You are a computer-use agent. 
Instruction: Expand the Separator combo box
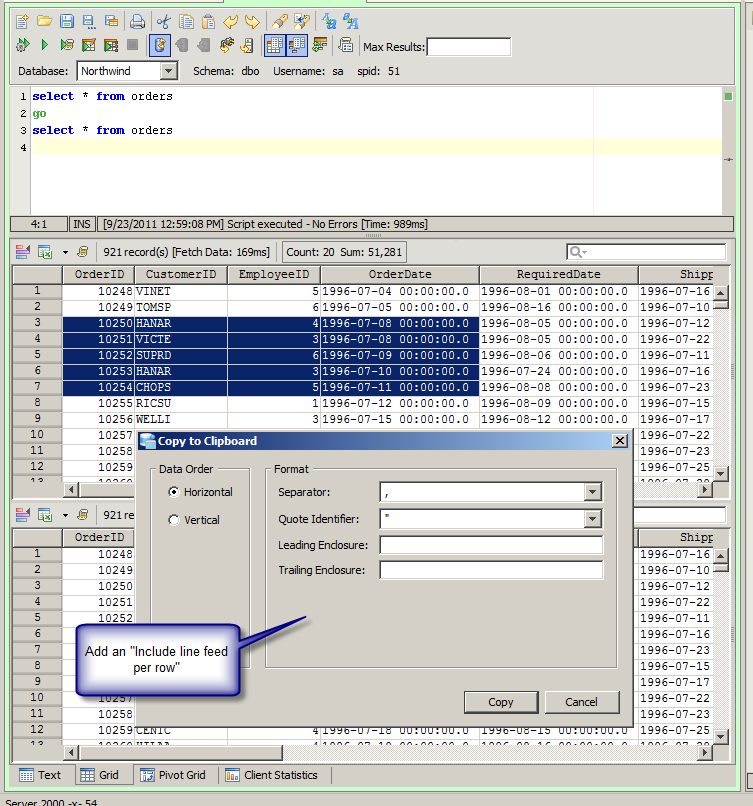pos(593,492)
